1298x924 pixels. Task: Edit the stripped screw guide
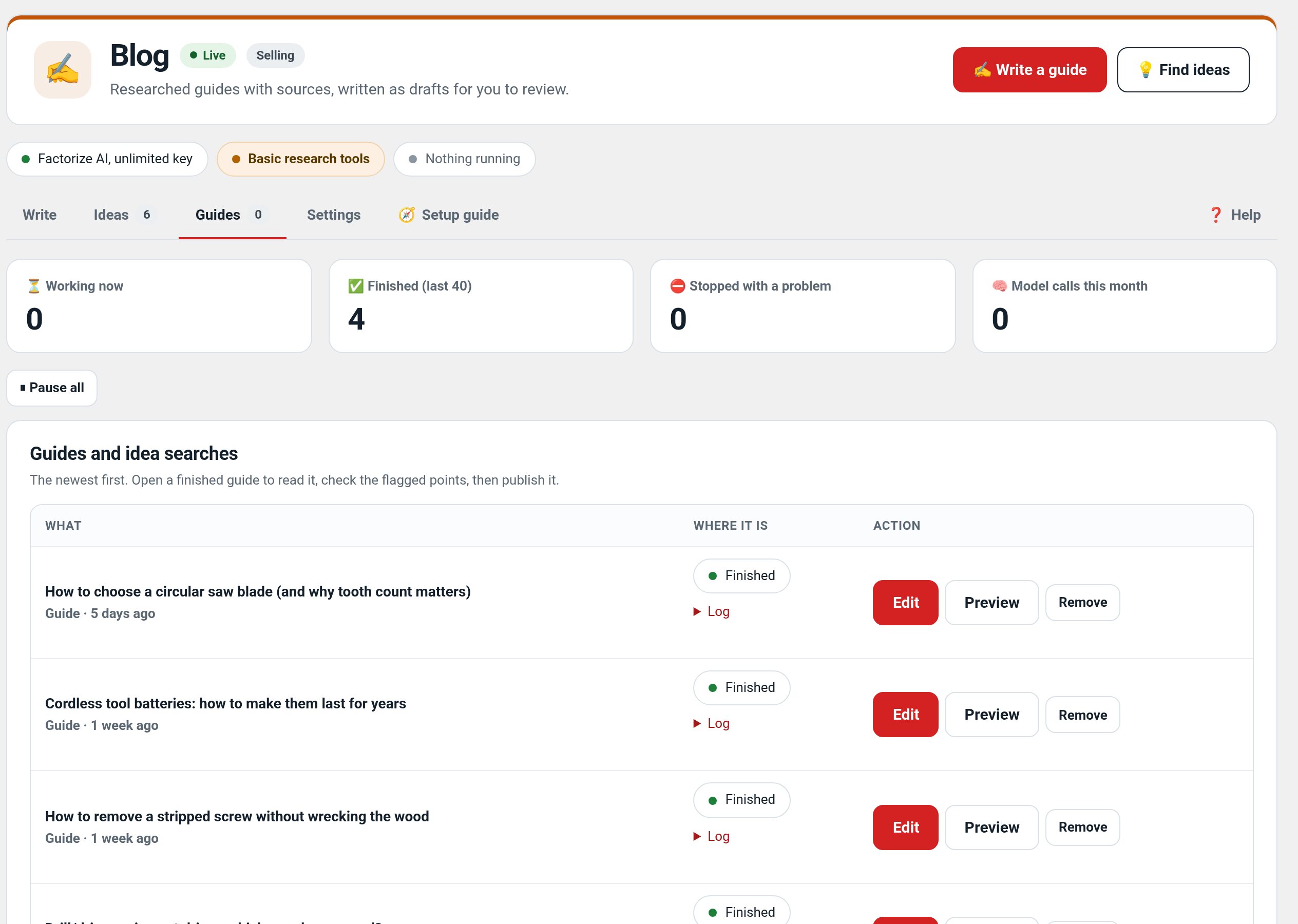pyautogui.click(x=905, y=827)
